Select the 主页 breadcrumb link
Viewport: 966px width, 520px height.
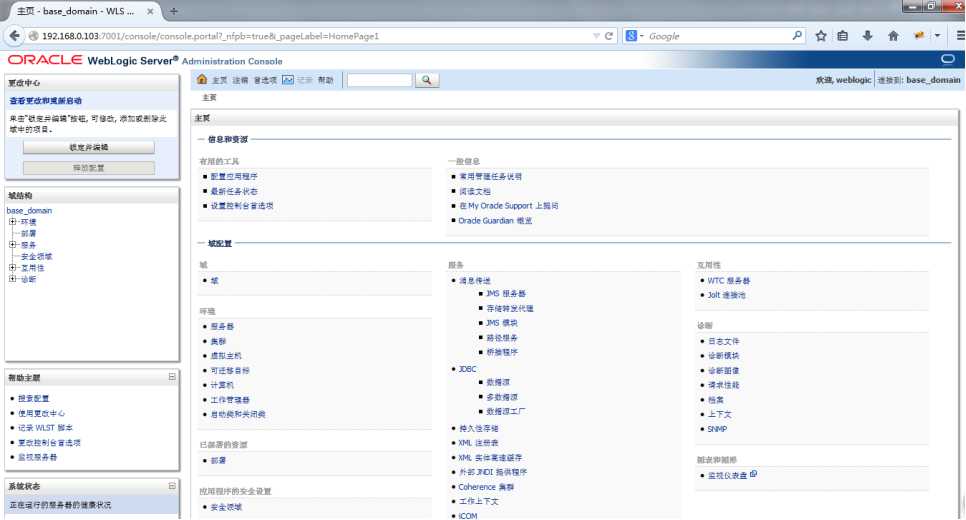(x=209, y=97)
